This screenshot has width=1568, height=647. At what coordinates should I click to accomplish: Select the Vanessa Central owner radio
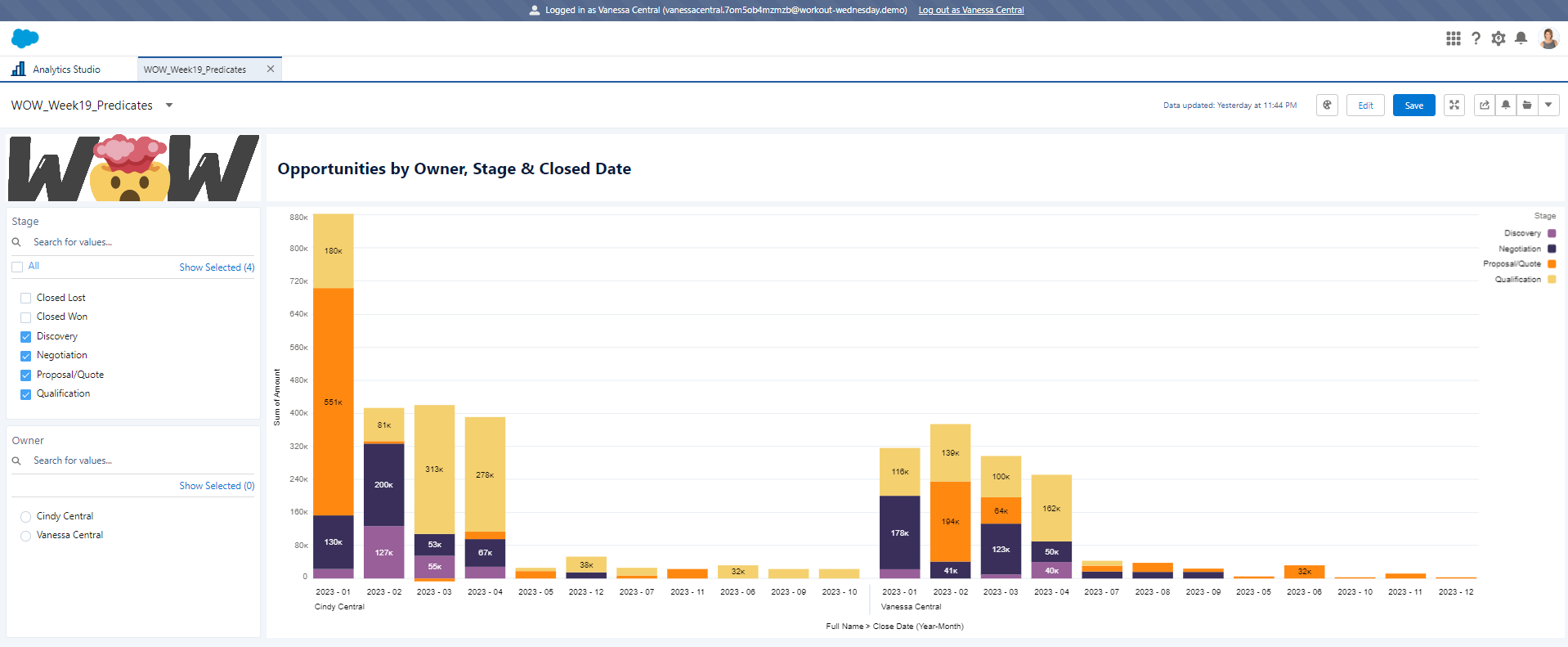26,535
